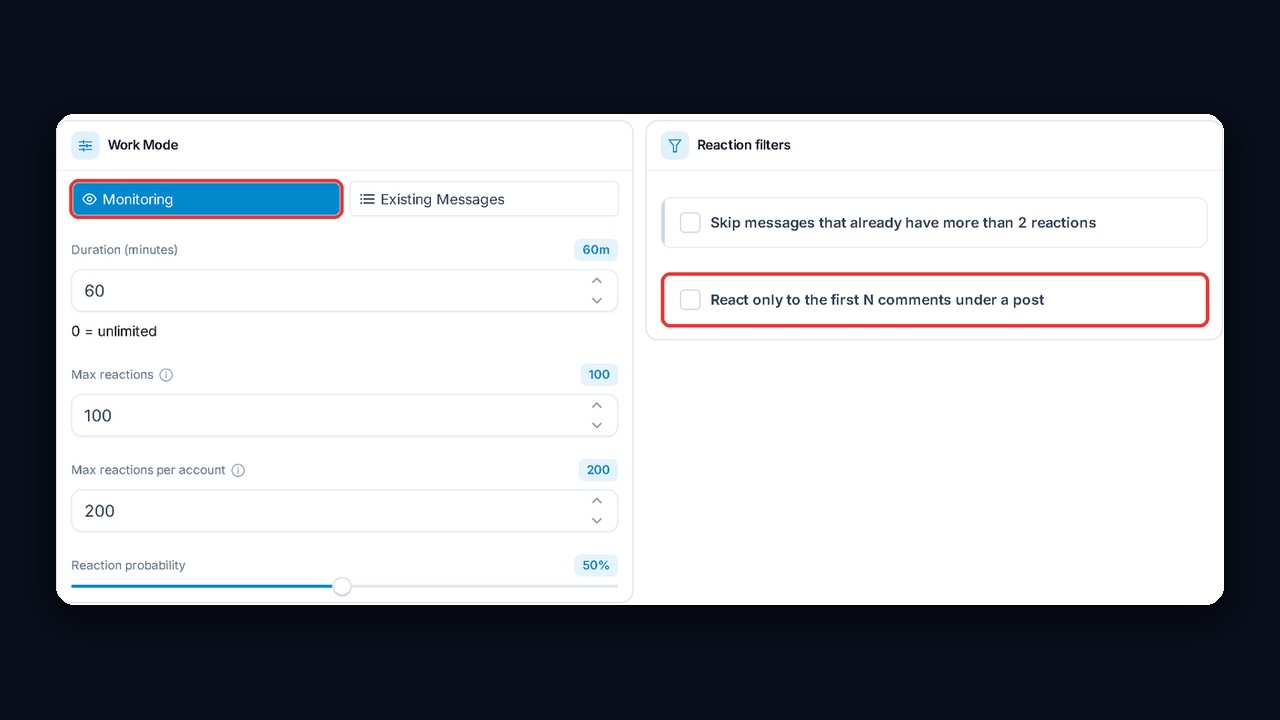1280x720 pixels.
Task: Click the Reaction filters funnel icon
Action: point(675,145)
